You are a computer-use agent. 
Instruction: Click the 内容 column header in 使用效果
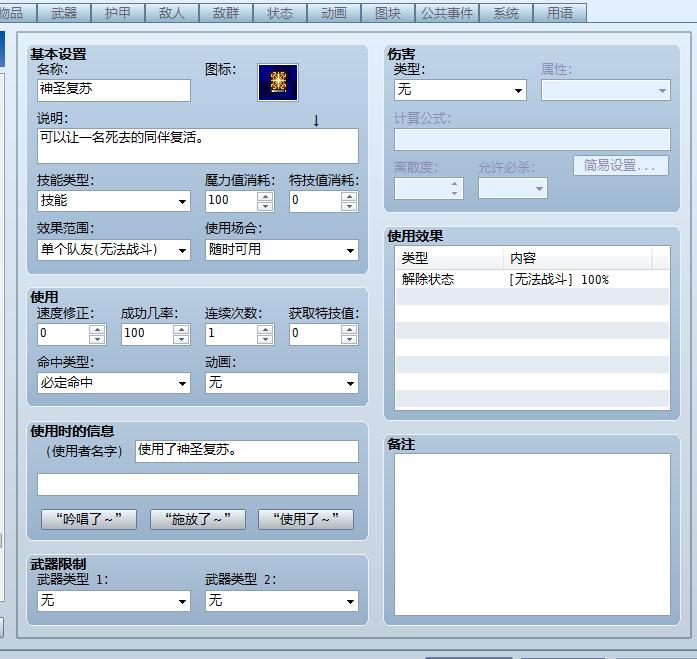tap(578, 258)
